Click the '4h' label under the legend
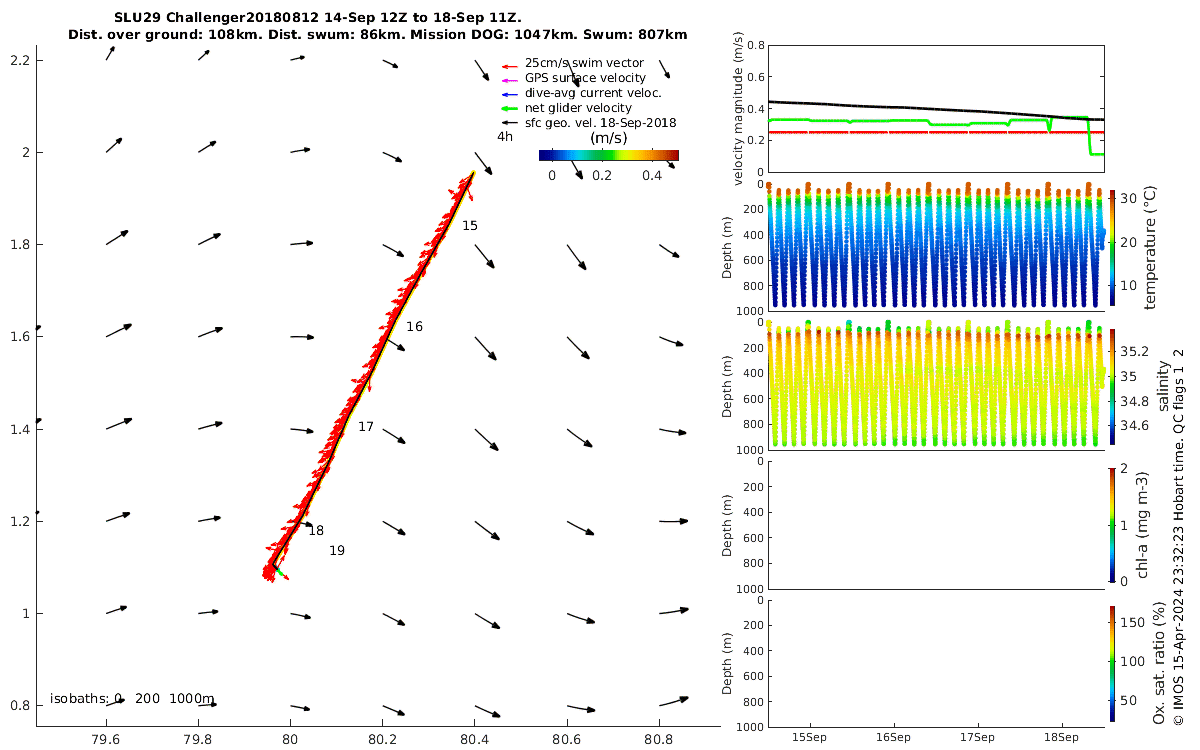This screenshot has width=1200, height=750. point(505,137)
